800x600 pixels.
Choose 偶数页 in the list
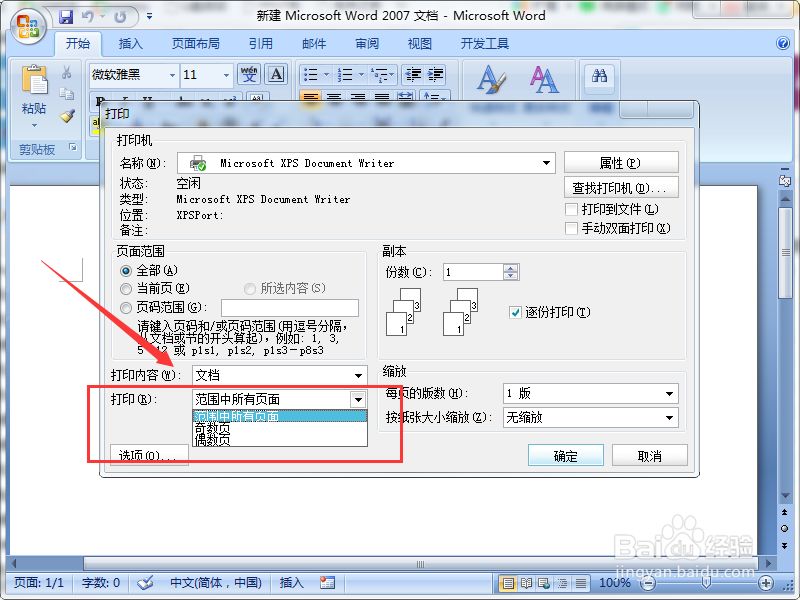point(280,440)
